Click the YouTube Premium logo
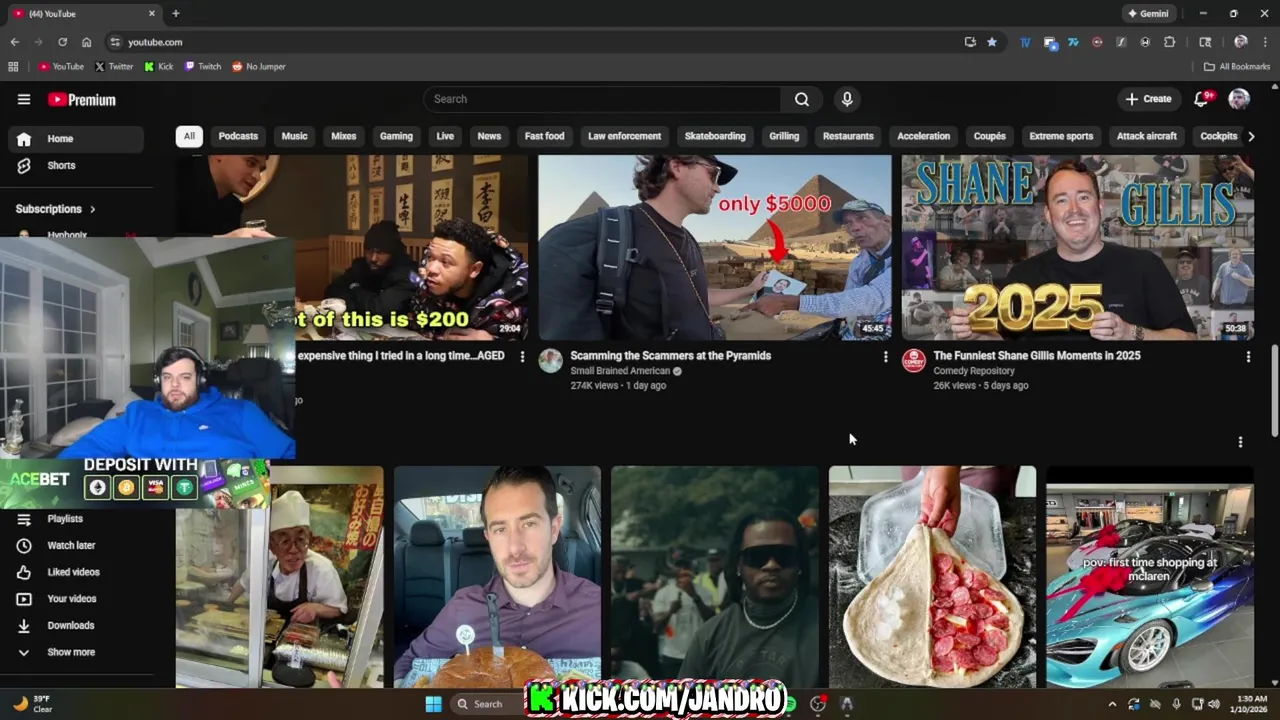 coord(82,100)
